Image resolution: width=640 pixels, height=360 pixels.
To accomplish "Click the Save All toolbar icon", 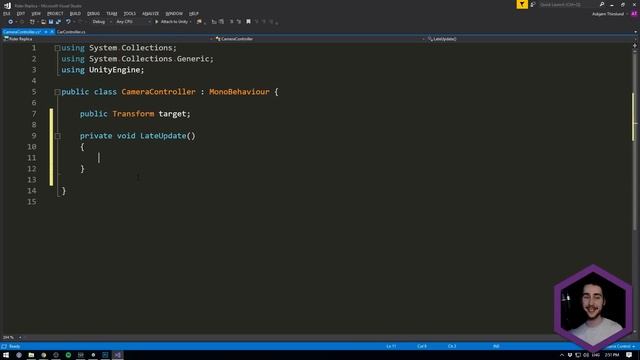I will (x=58, y=22).
